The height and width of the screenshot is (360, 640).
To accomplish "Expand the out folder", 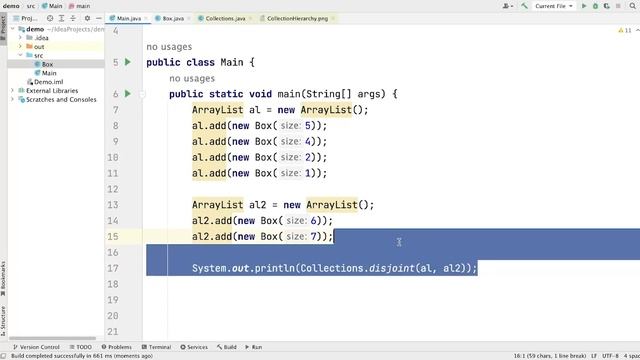I will pos(20,47).
